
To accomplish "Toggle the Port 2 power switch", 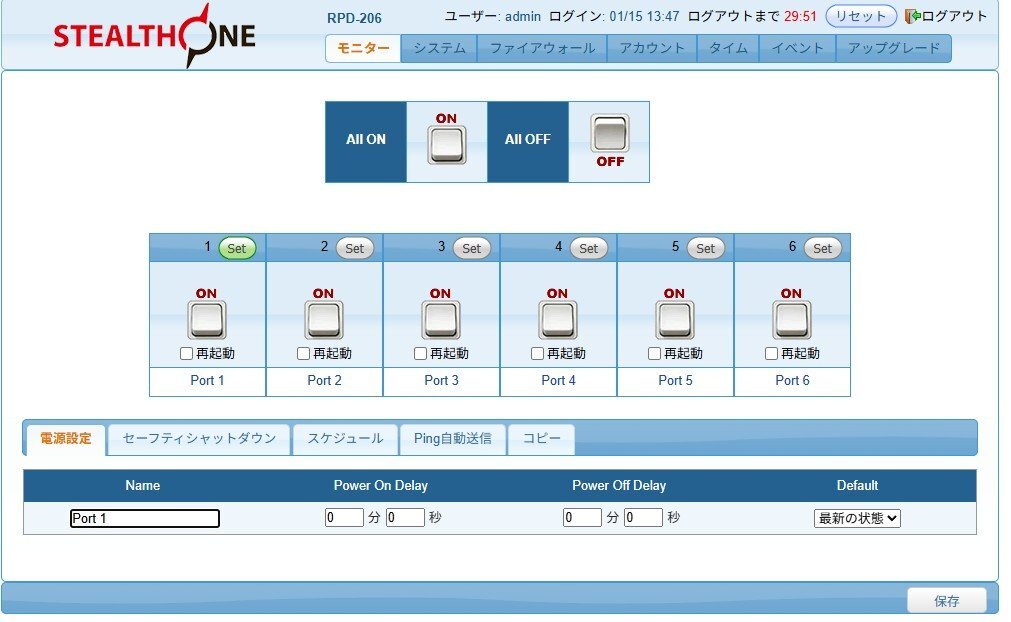I will pos(324,320).
